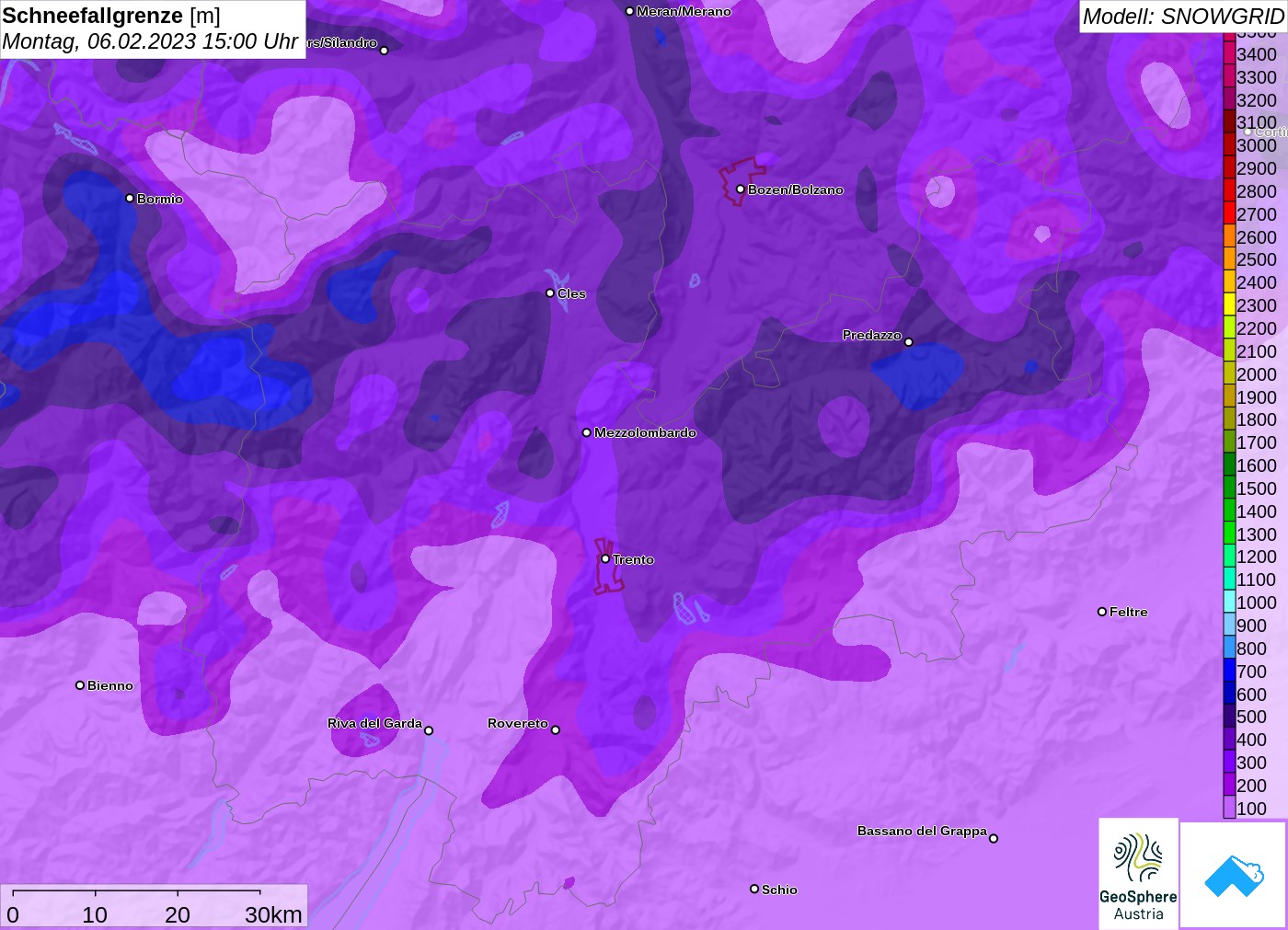Click the '0' scale bar label
The width and height of the screenshot is (1288, 930).
pos(13,914)
